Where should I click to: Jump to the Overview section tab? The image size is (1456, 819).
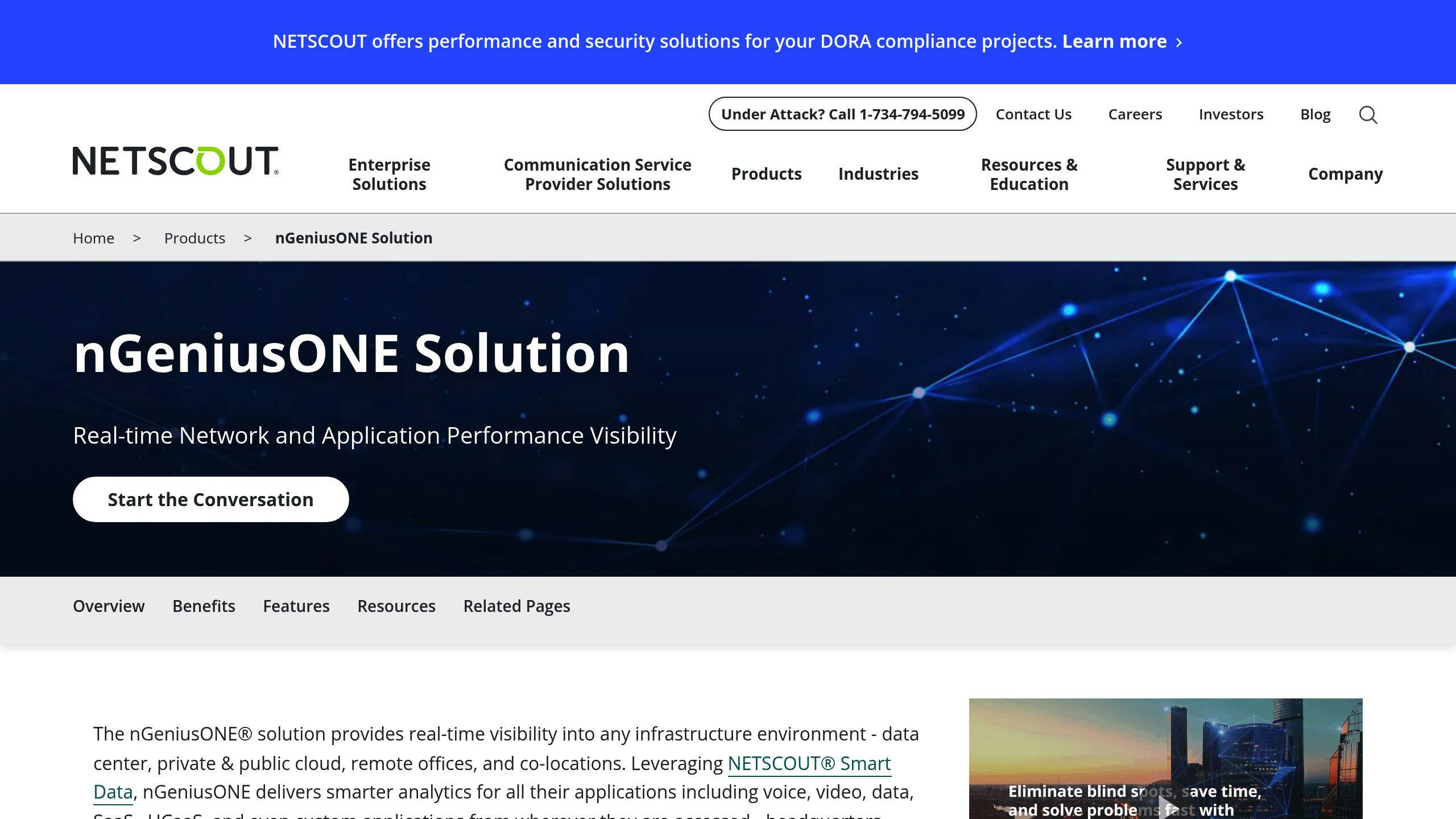(109, 606)
